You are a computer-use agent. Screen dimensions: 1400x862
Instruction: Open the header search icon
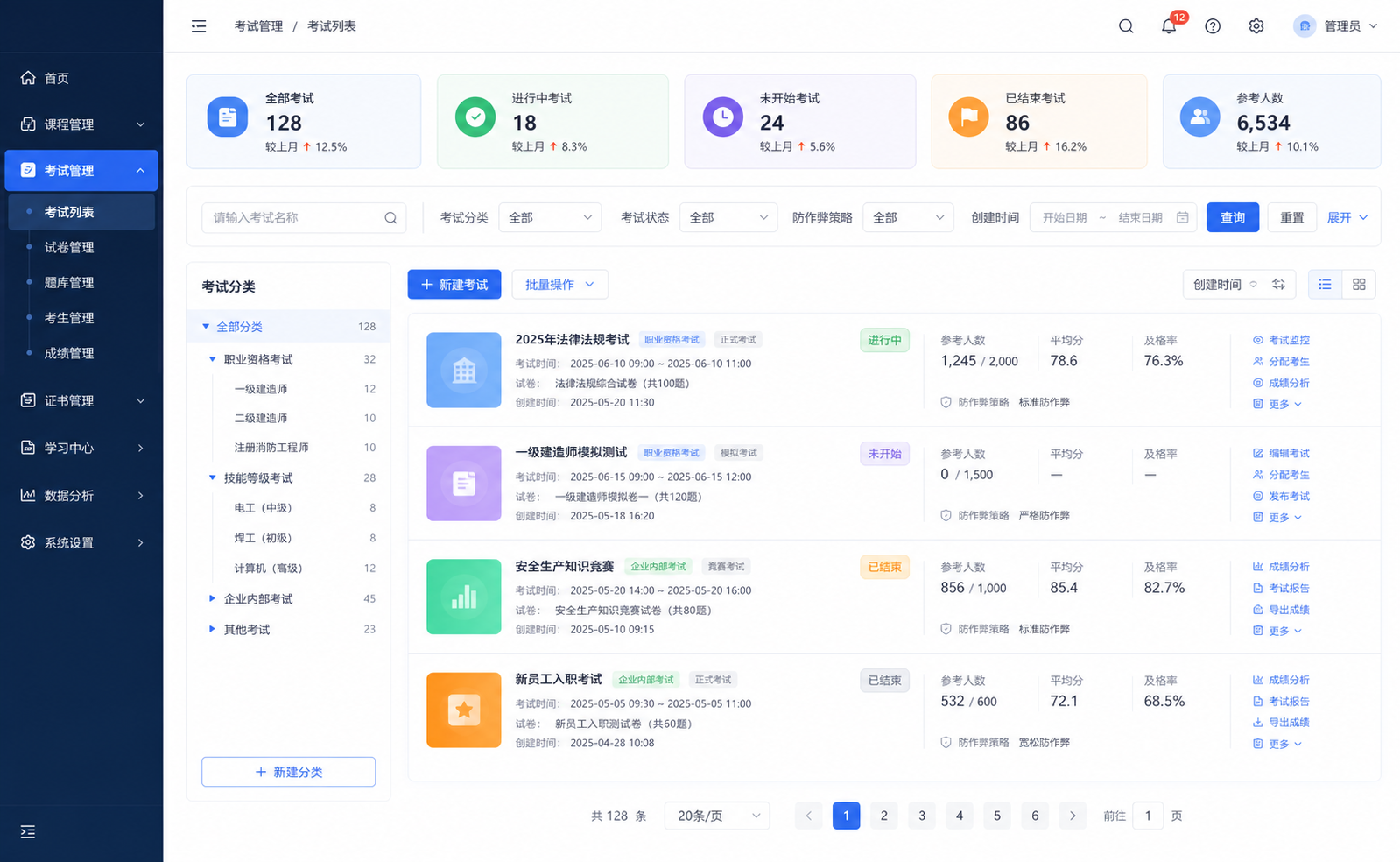[x=1126, y=26]
